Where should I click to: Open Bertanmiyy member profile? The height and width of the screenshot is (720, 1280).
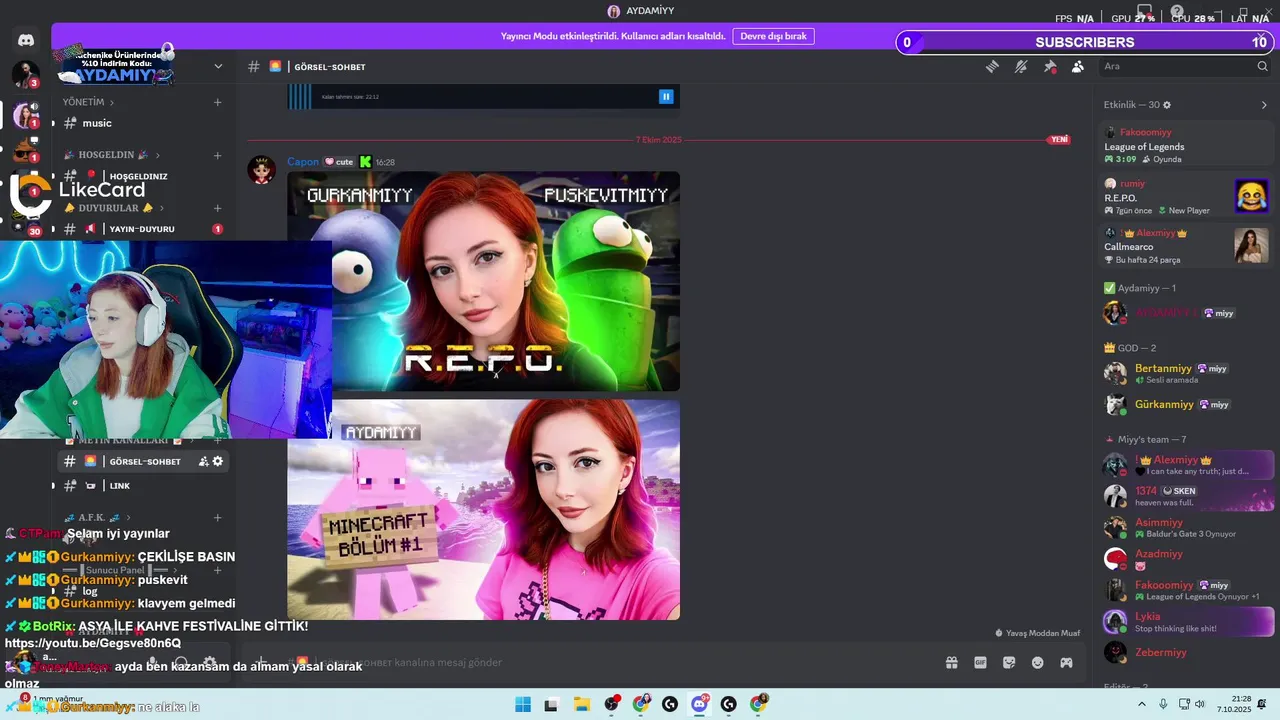coord(1188,374)
